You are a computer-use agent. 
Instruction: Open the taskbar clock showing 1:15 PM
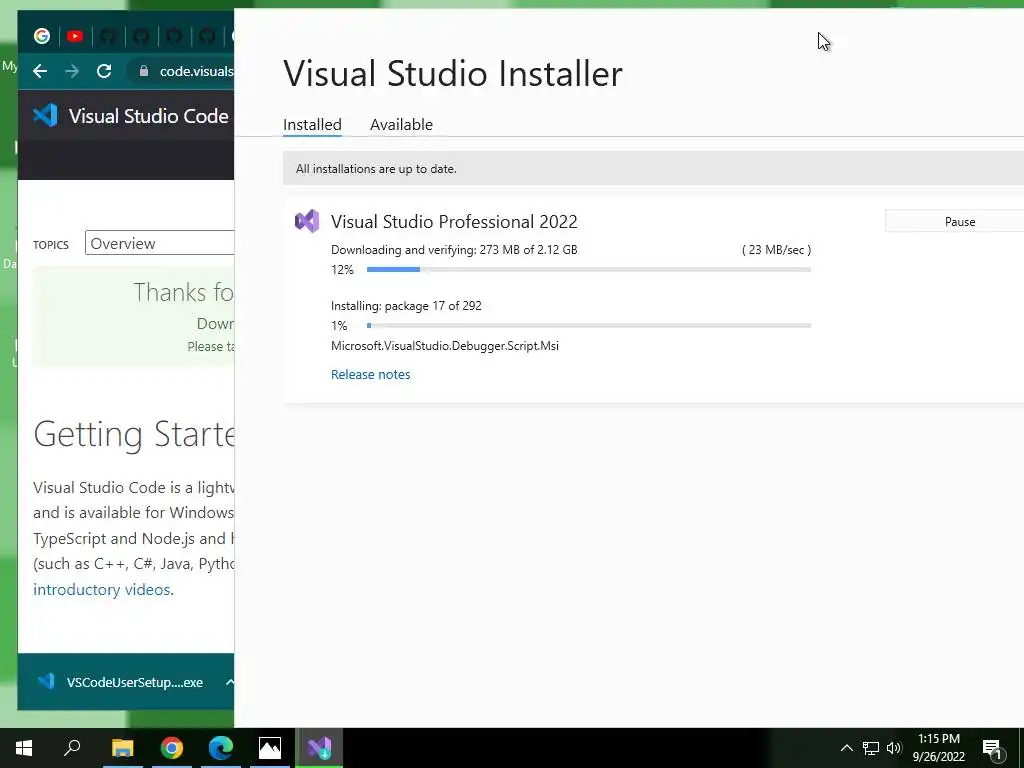click(938, 748)
